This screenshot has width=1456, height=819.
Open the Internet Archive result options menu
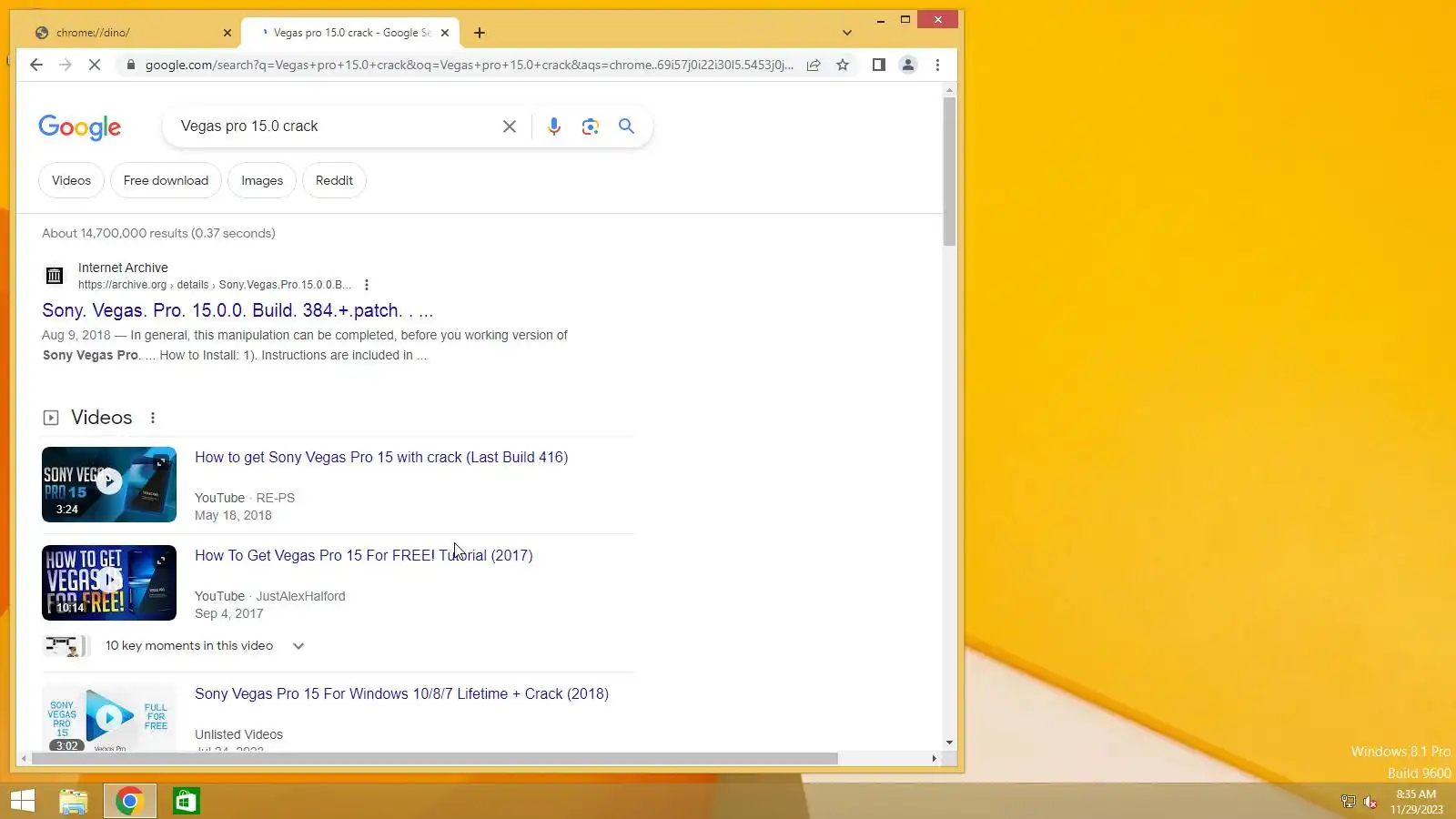pyautogui.click(x=367, y=285)
